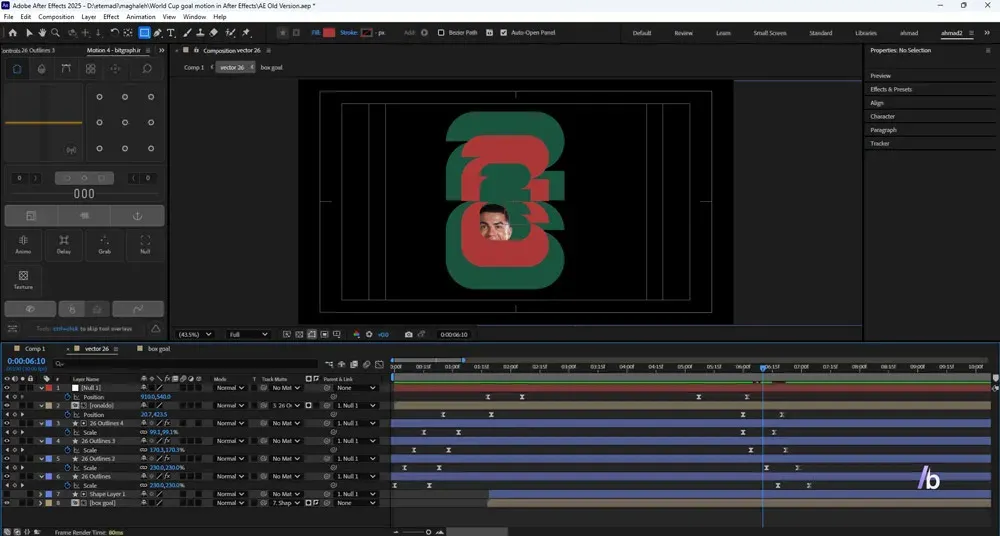Open the Animation menu

click(140, 17)
